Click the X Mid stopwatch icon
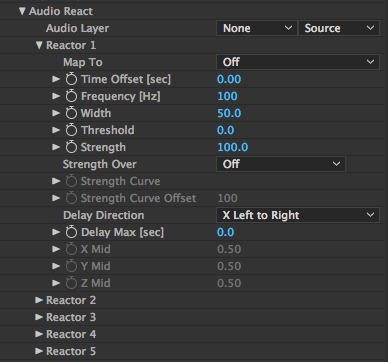 [x=71, y=249]
